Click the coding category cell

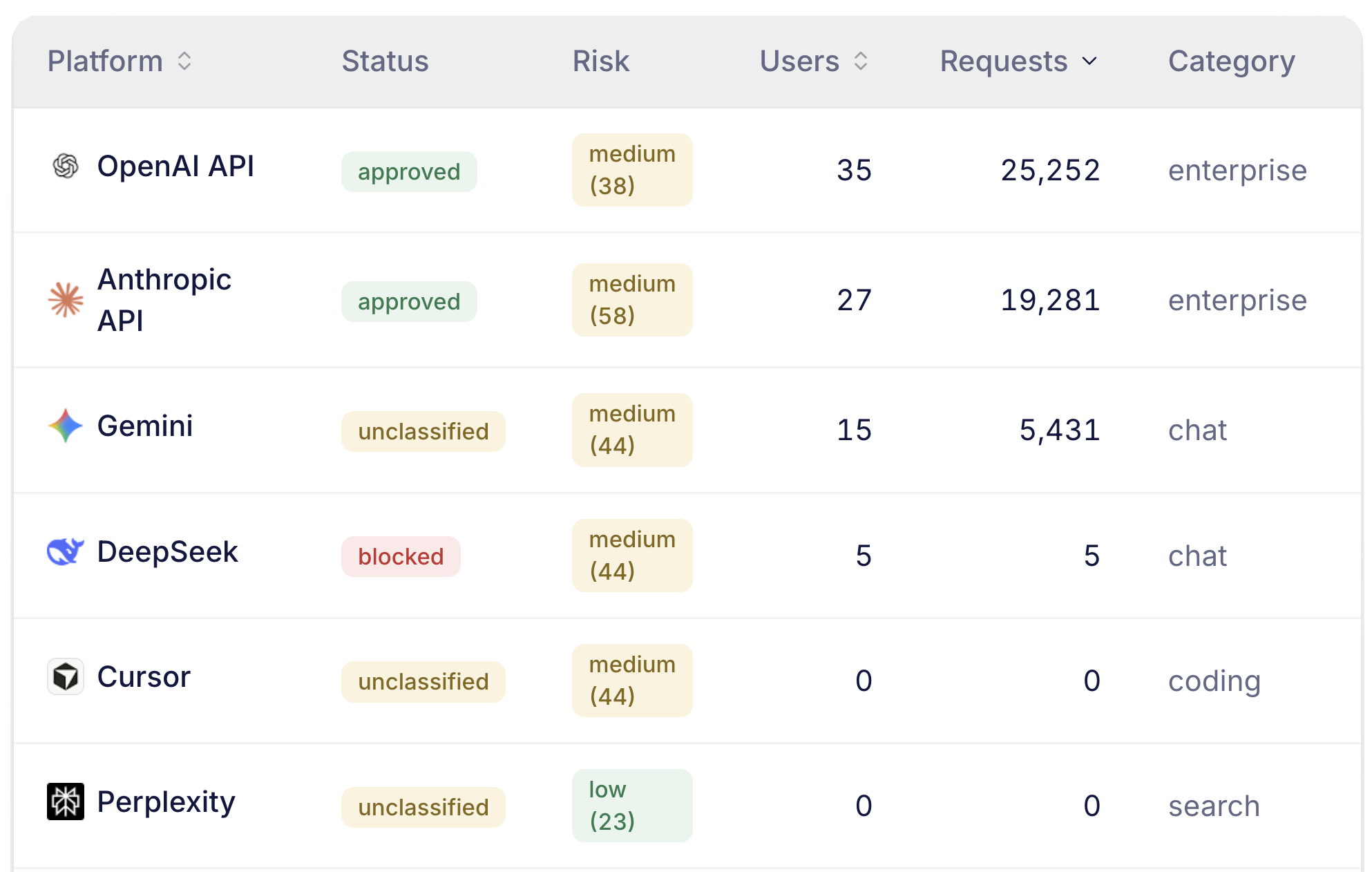[x=1214, y=681]
